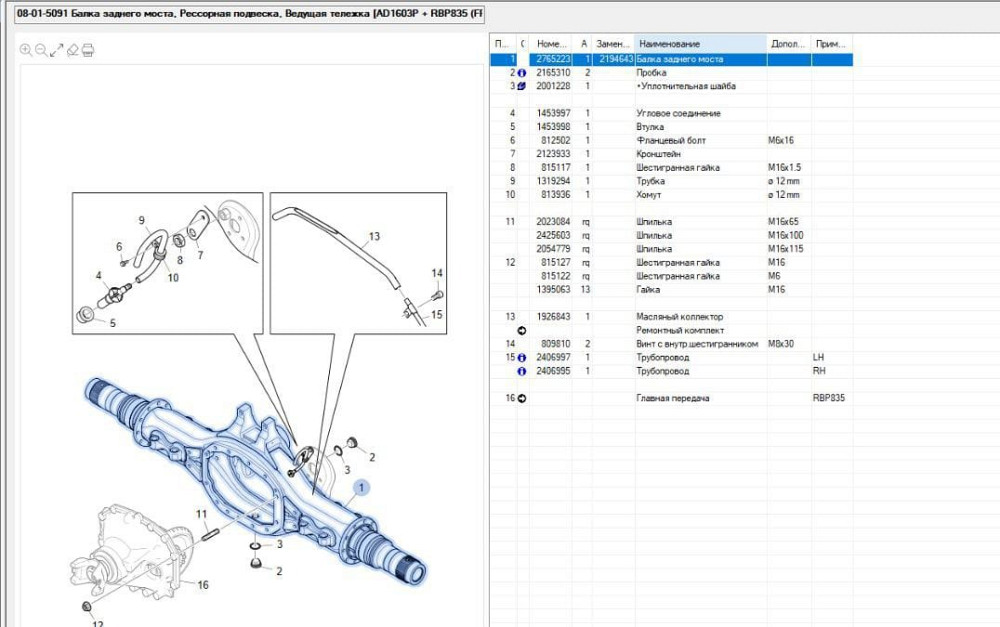The image size is (1000, 627).
Task: Select the Масляный коллектор row
Action: click(x=678, y=317)
